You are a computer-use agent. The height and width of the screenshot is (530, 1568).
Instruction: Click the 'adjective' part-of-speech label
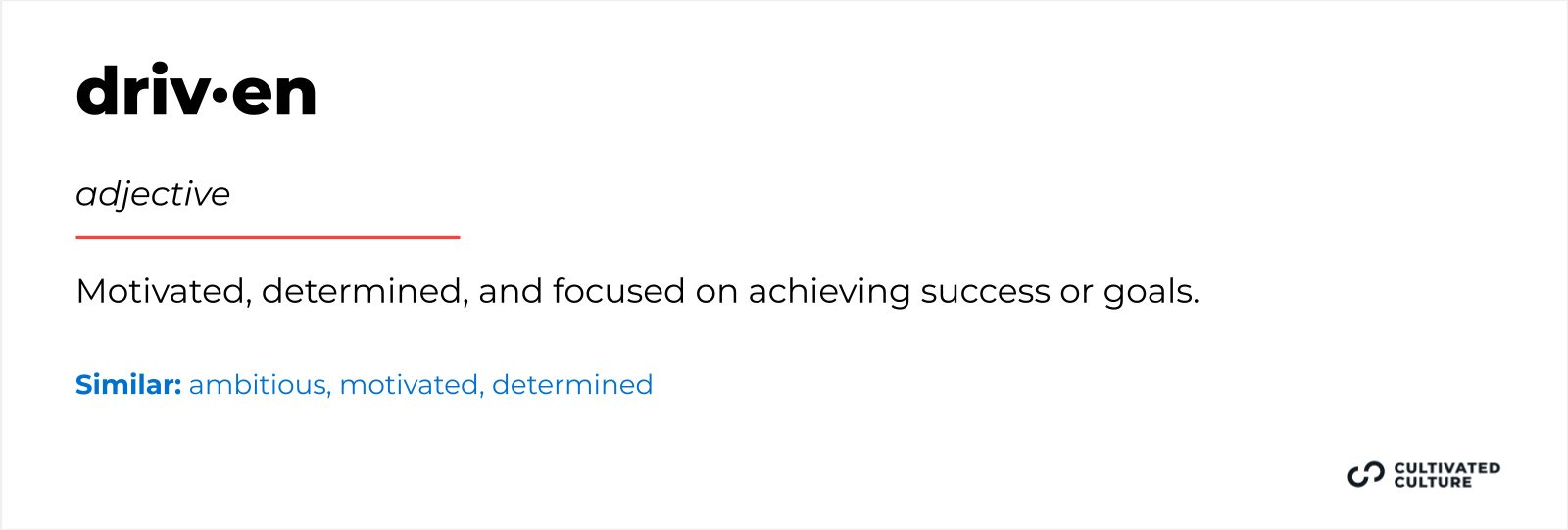point(153,194)
